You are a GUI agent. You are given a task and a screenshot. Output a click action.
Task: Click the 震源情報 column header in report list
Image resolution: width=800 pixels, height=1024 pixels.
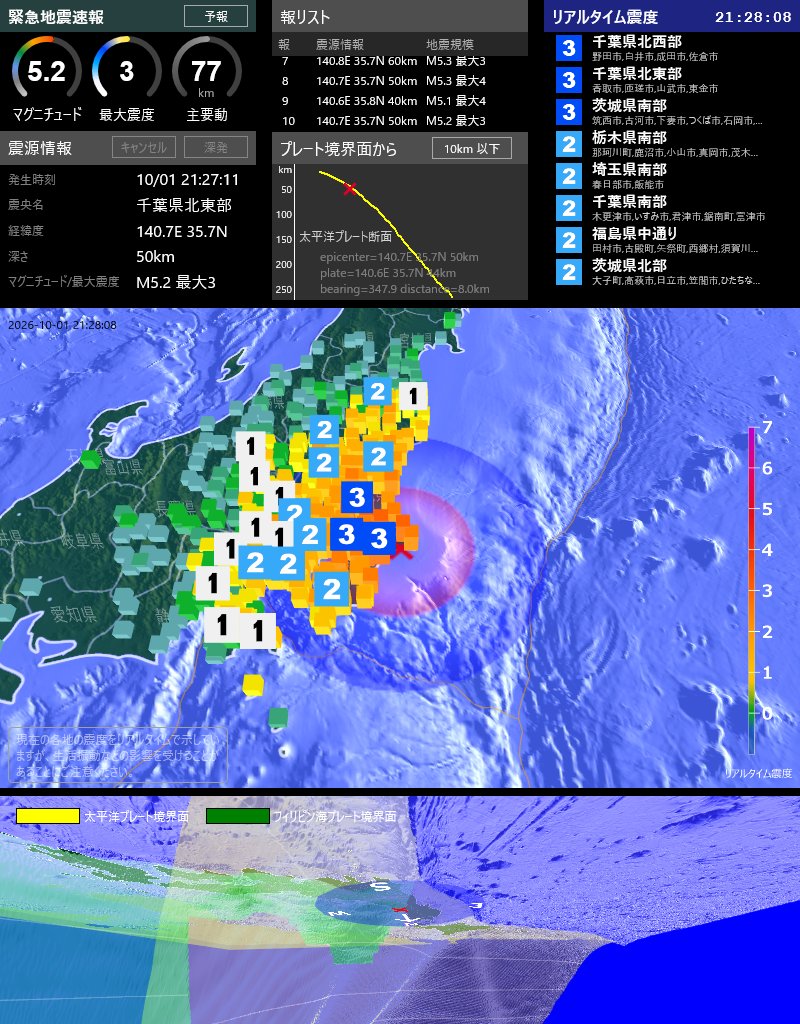click(340, 44)
